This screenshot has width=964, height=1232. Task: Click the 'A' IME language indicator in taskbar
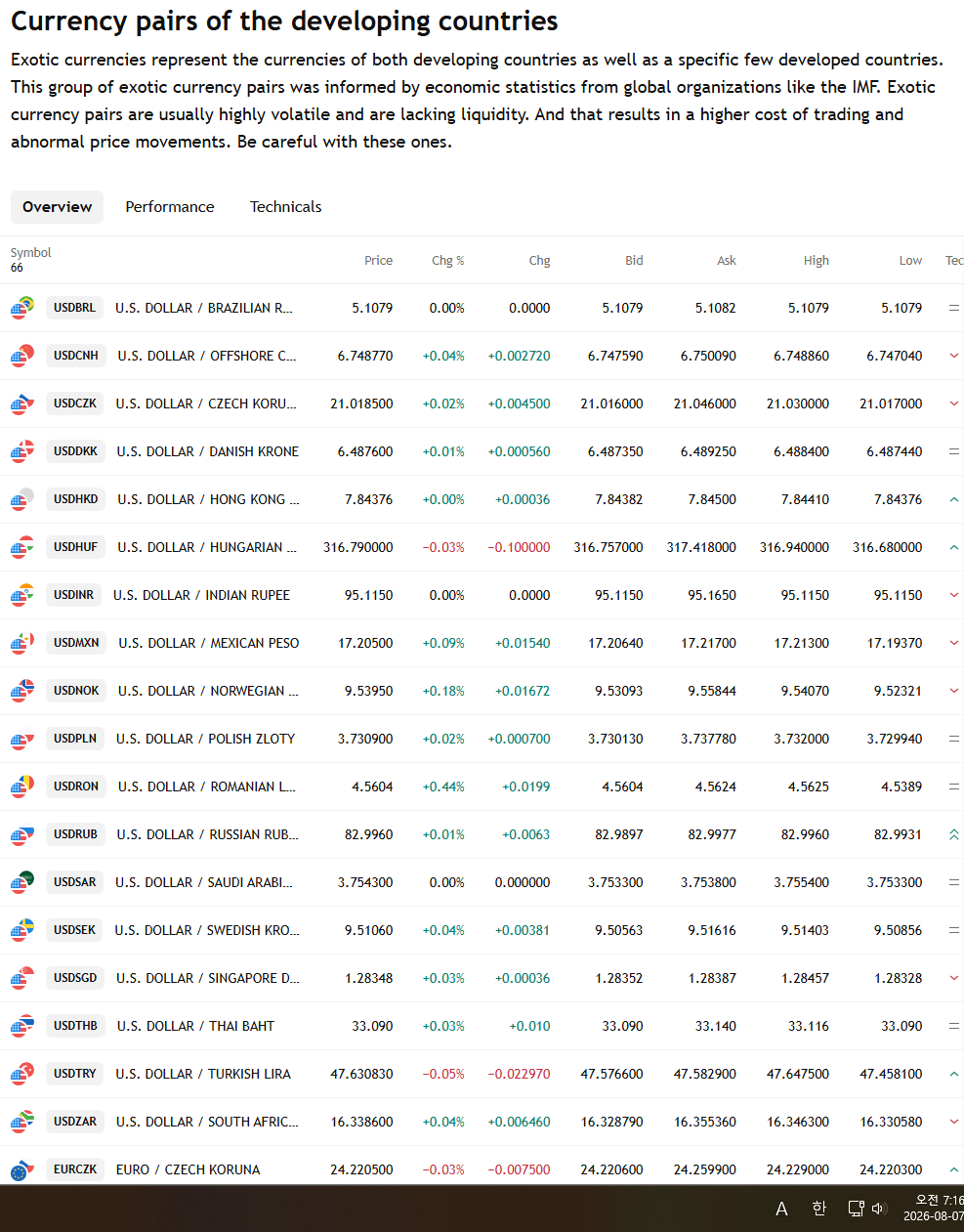click(x=781, y=1209)
